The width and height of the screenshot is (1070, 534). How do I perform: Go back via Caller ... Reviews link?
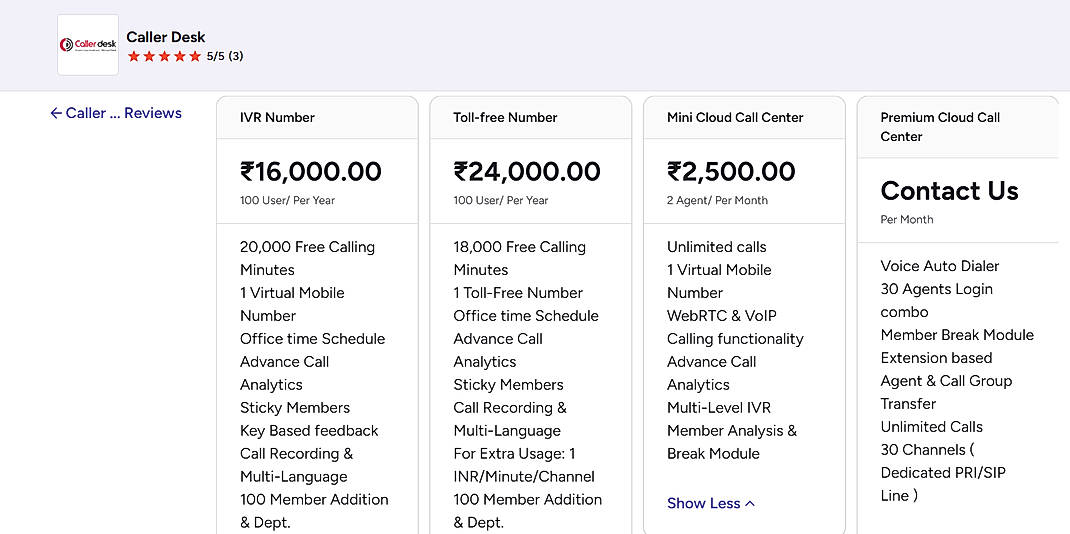[x=116, y=113]
